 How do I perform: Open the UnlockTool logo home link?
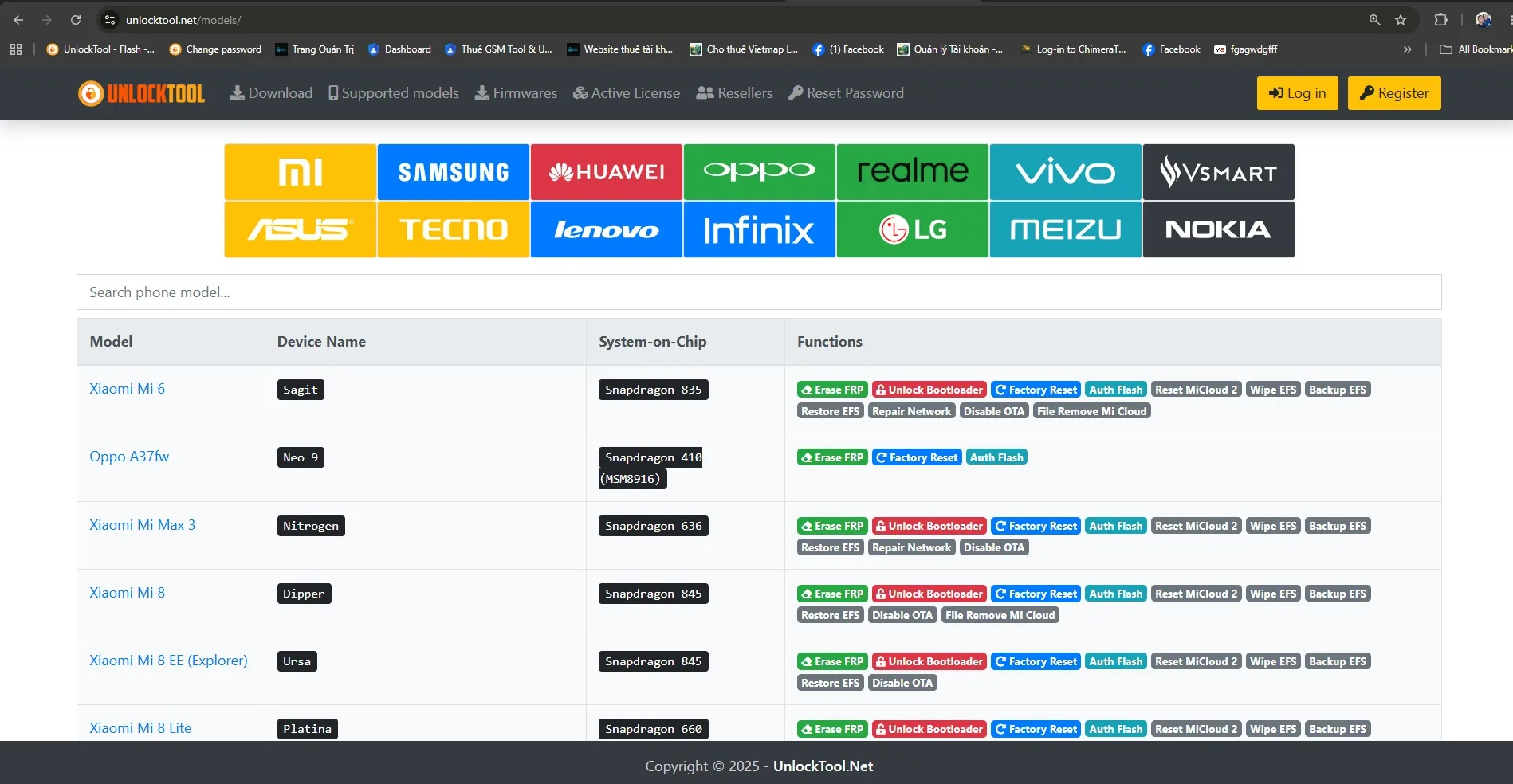coord(141,93)
